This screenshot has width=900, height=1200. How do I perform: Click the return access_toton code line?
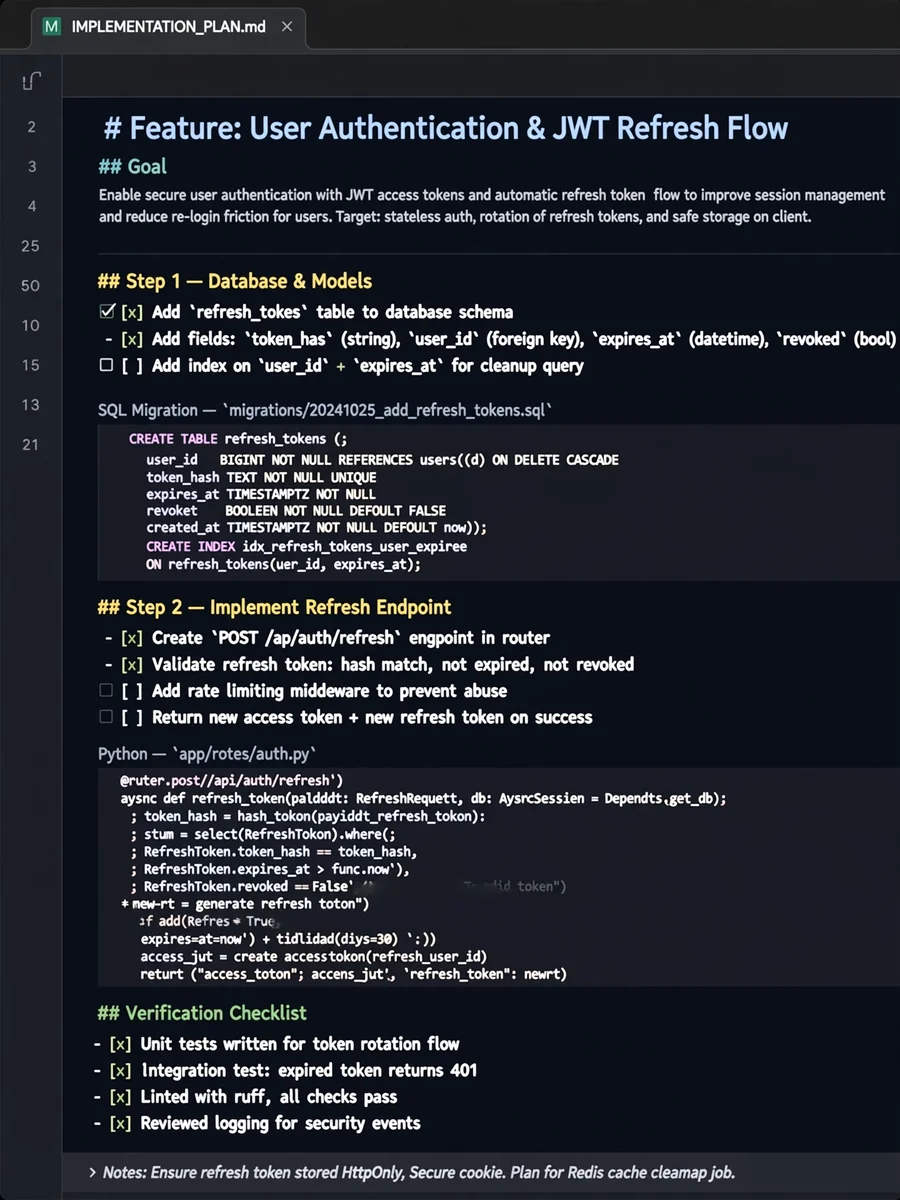[x=353, y=973]
